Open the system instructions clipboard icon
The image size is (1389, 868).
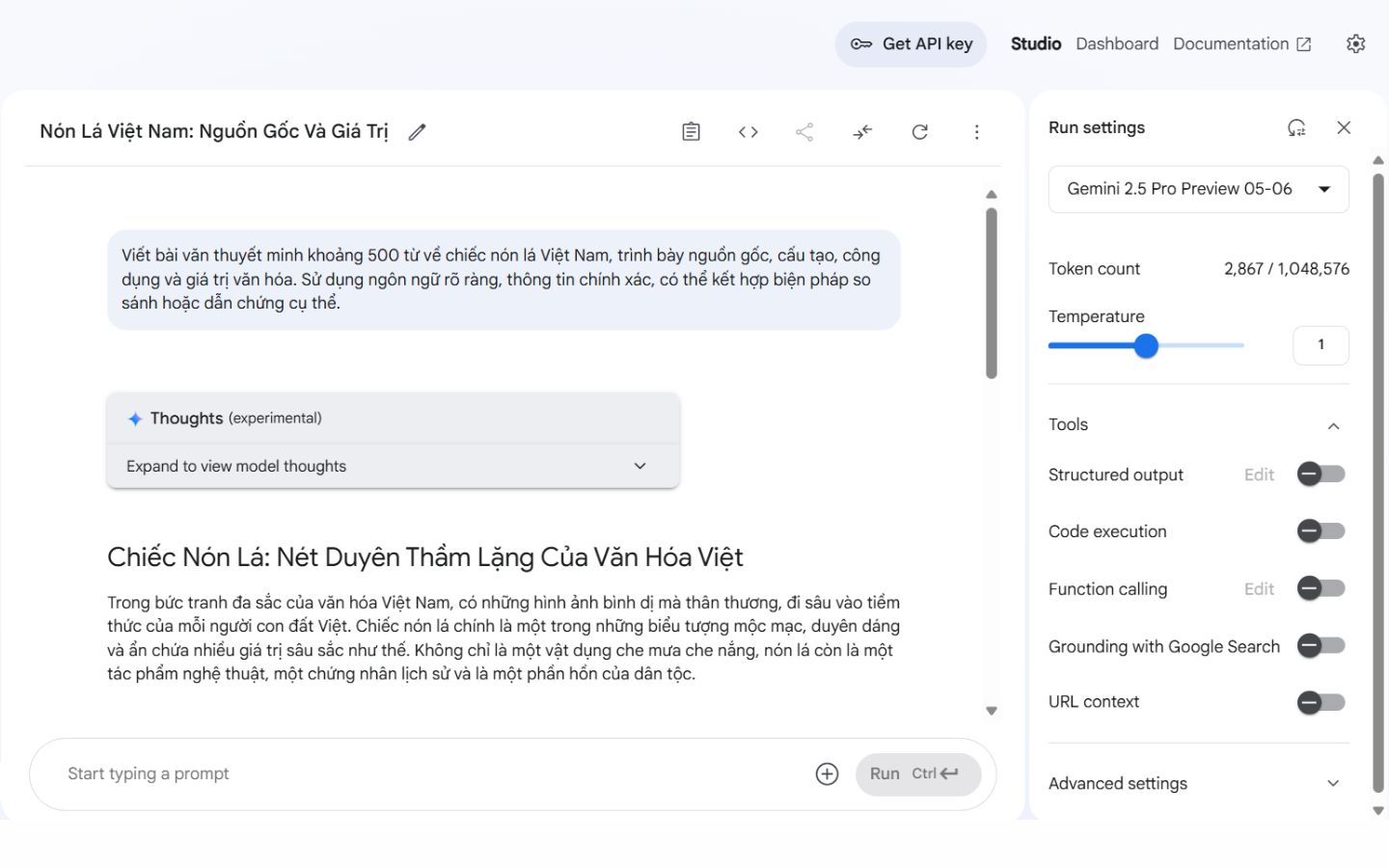pyautogui.click(x=690, y=131)
